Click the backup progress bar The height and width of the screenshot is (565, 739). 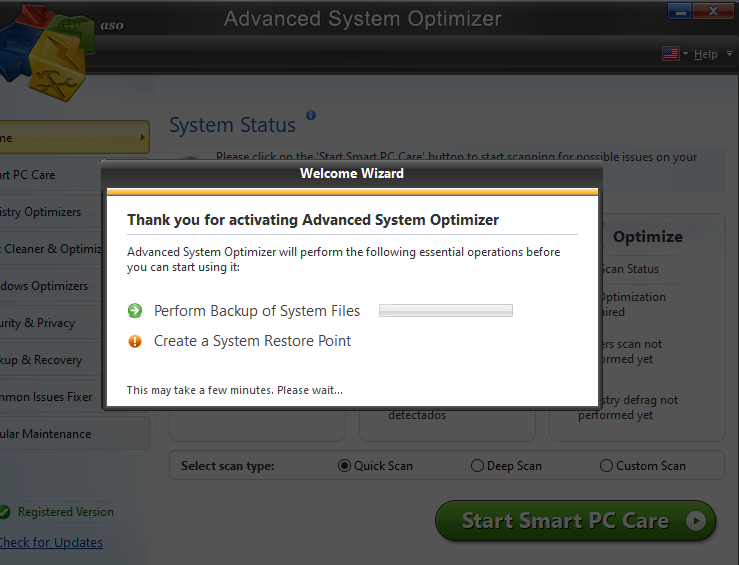(445, 311)
